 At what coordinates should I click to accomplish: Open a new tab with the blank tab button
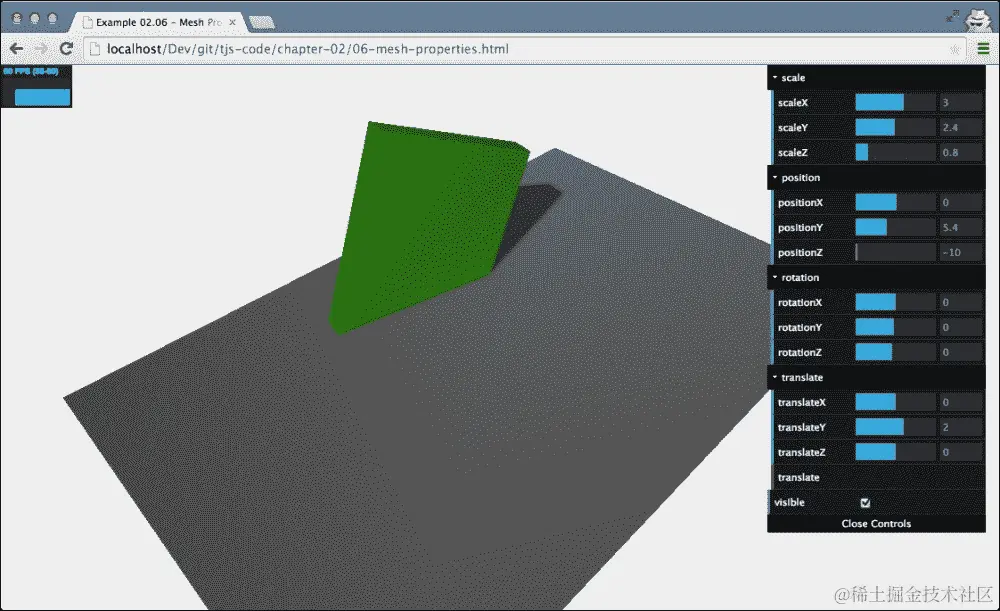[x=261, y=23]
